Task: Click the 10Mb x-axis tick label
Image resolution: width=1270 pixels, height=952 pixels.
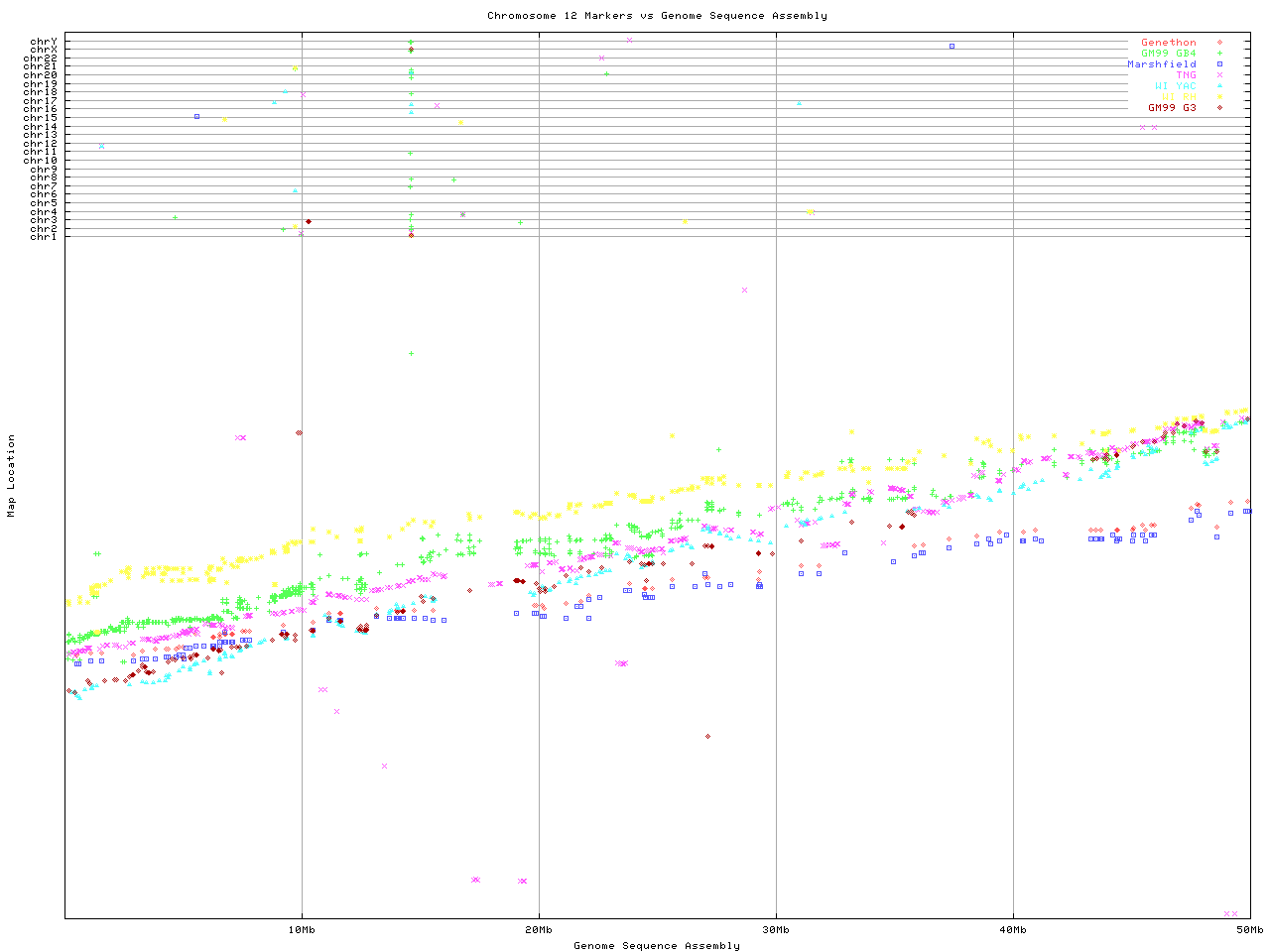Action: coord(302,929)
